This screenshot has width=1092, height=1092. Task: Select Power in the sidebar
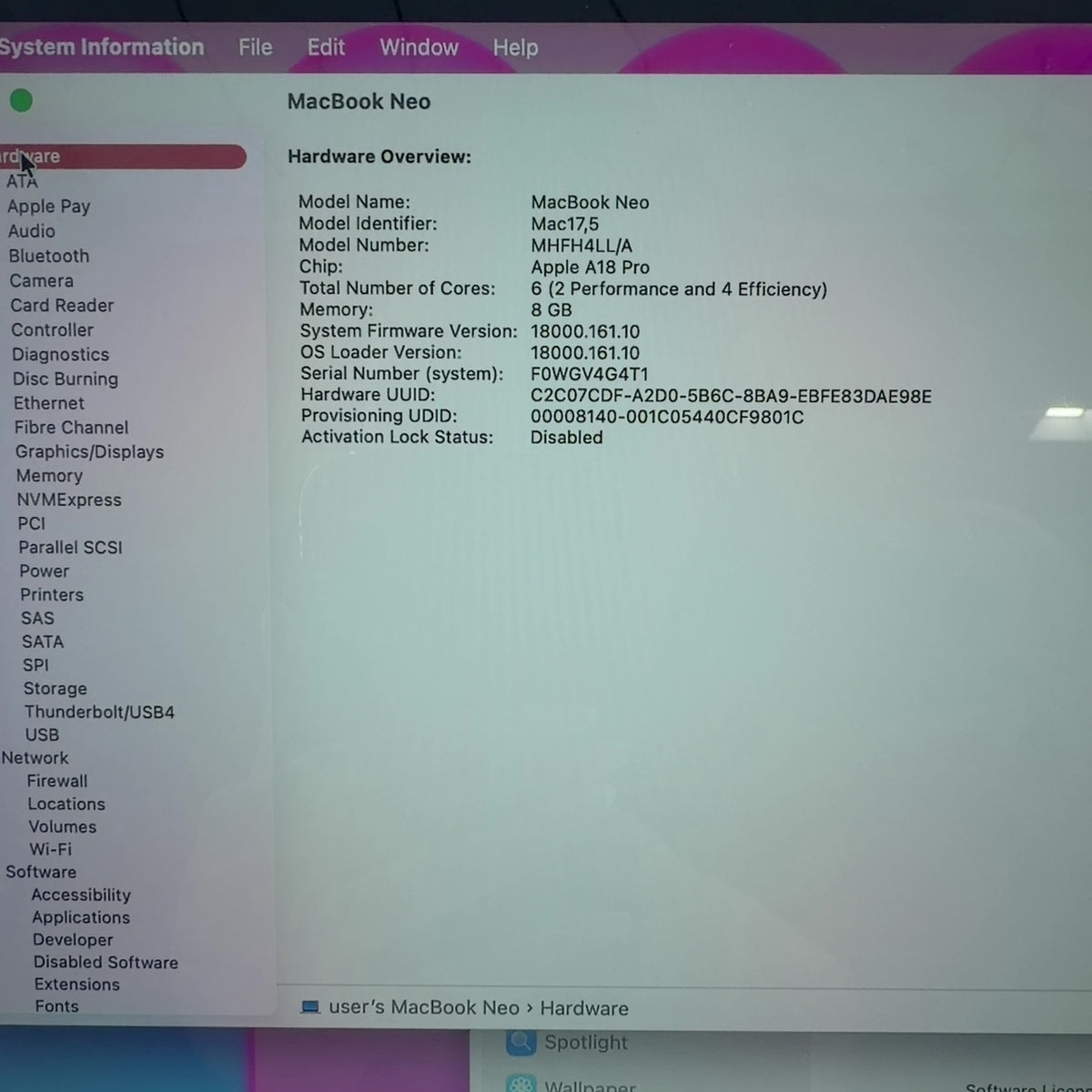pyautogui.click(x=45, y=571)
